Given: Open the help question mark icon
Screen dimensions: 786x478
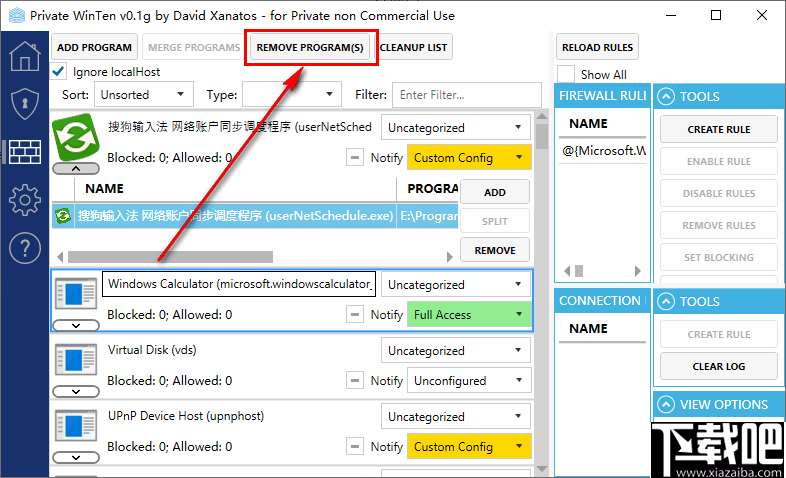Looking at the screenshot, I should pos(25,248).
